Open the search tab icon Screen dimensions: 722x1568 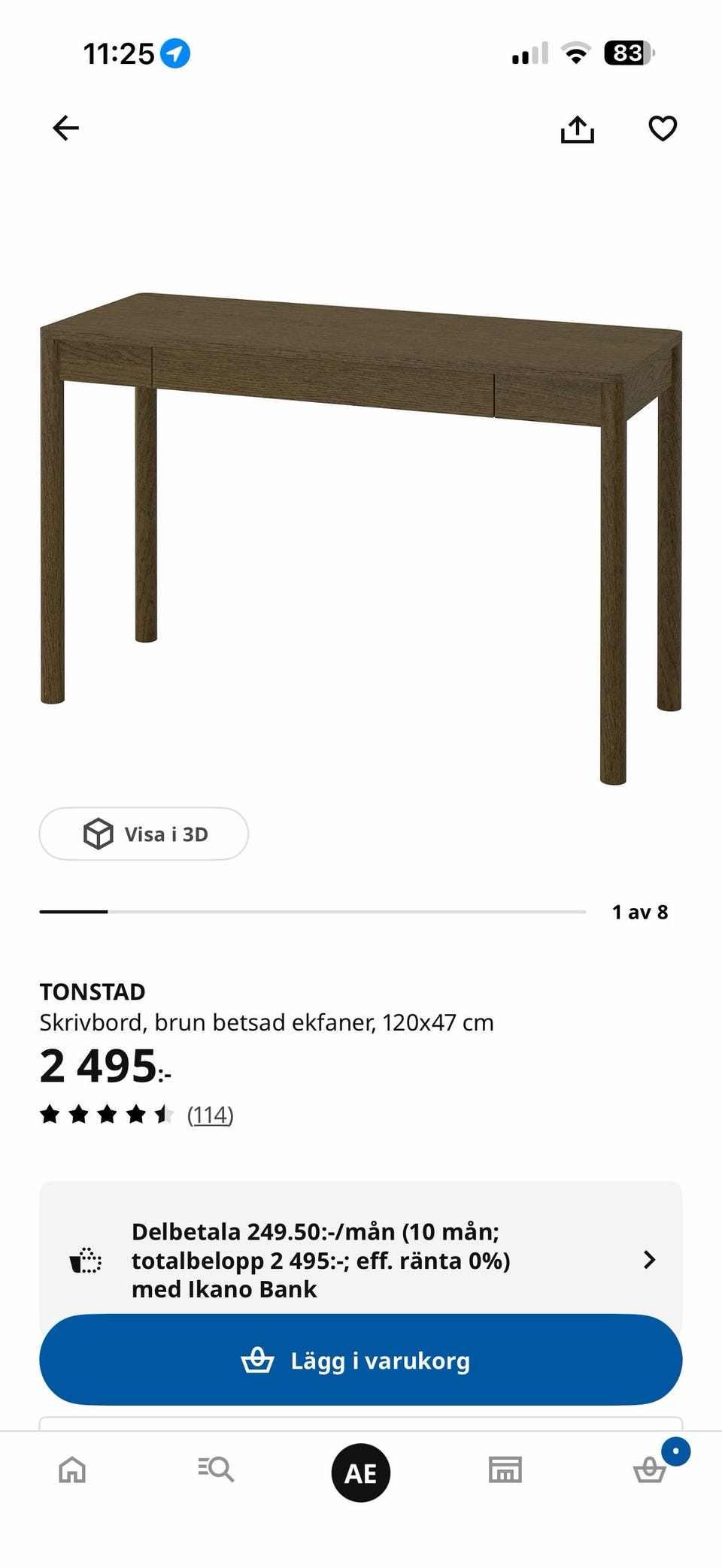pos(216,1470)
